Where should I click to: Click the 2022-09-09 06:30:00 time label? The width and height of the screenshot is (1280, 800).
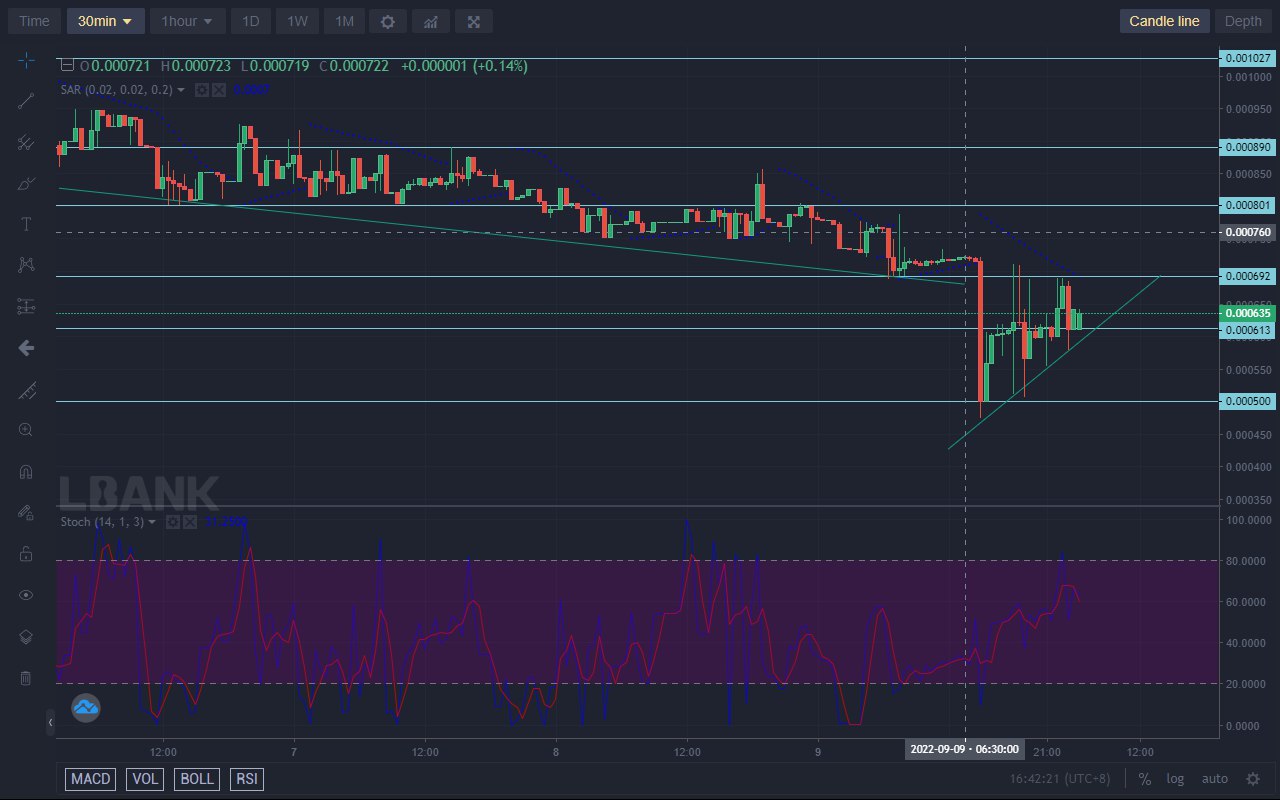[x=964, y=749]
